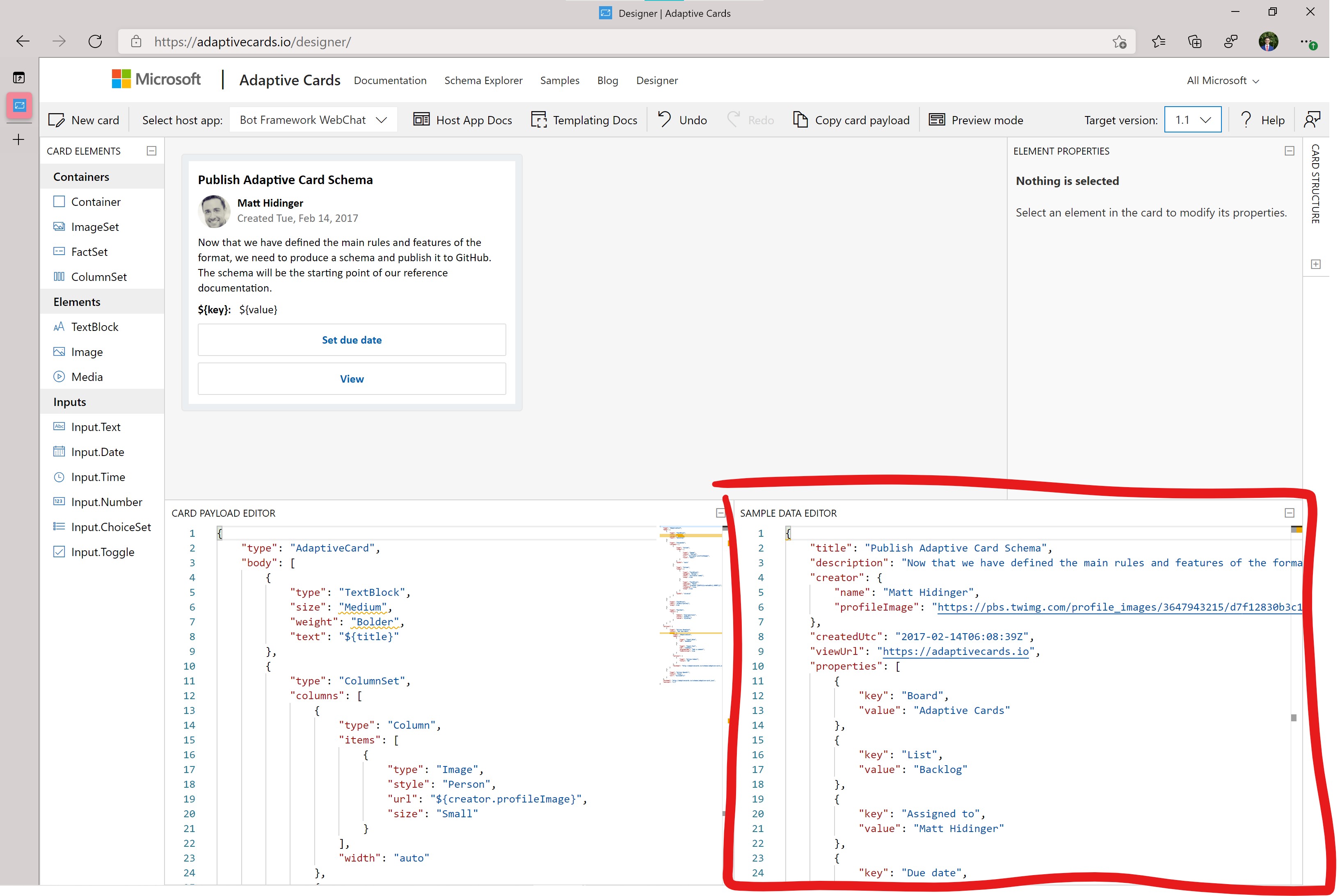Click the View button in the card
1340x896 pixels.
point(352,379)
